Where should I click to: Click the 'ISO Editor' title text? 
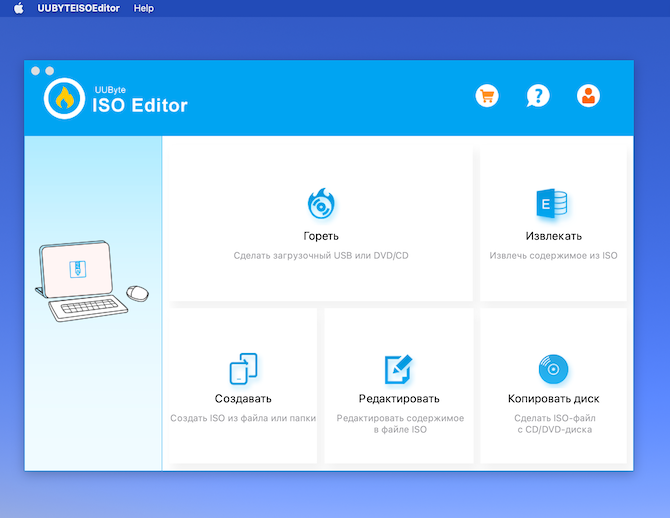tap(140, 105)
